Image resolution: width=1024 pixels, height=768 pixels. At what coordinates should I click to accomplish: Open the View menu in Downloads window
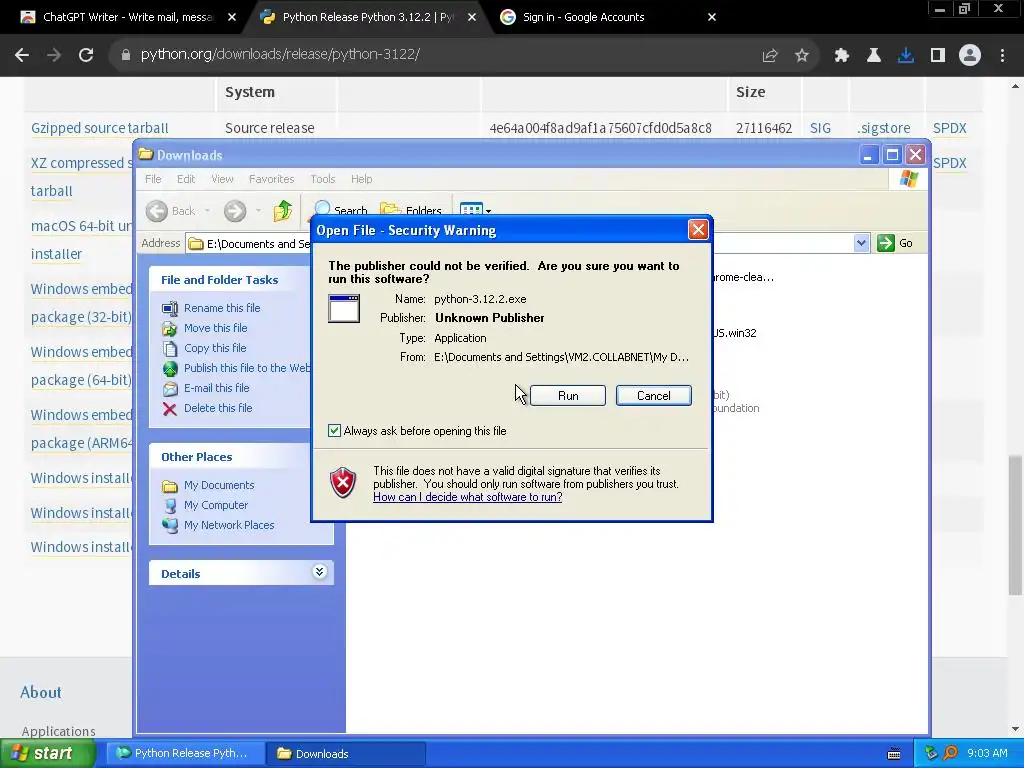coord(222,179)
